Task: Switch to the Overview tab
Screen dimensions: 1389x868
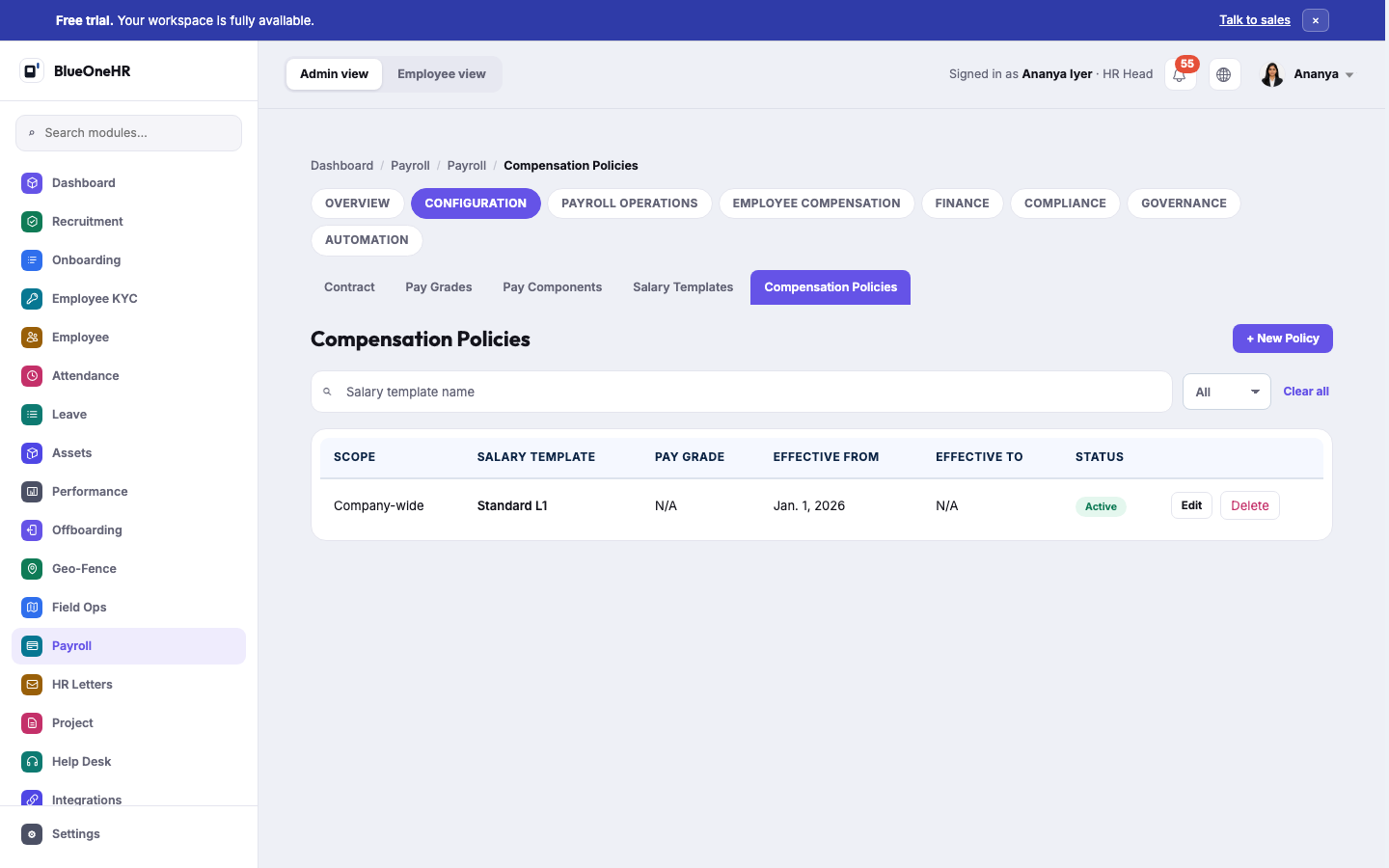Action: (x=358, y=203)
